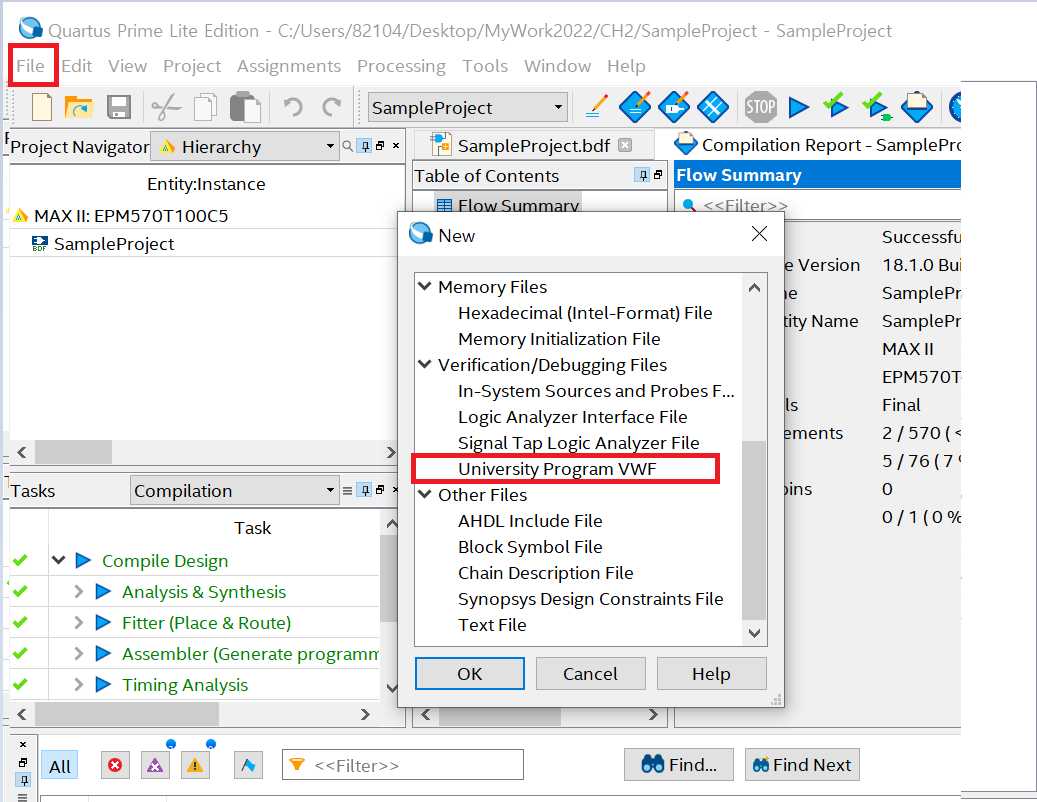This screenshot has height=802, width=1037.
Task: Click the Stop Processing icon
Action: [761, 106]
